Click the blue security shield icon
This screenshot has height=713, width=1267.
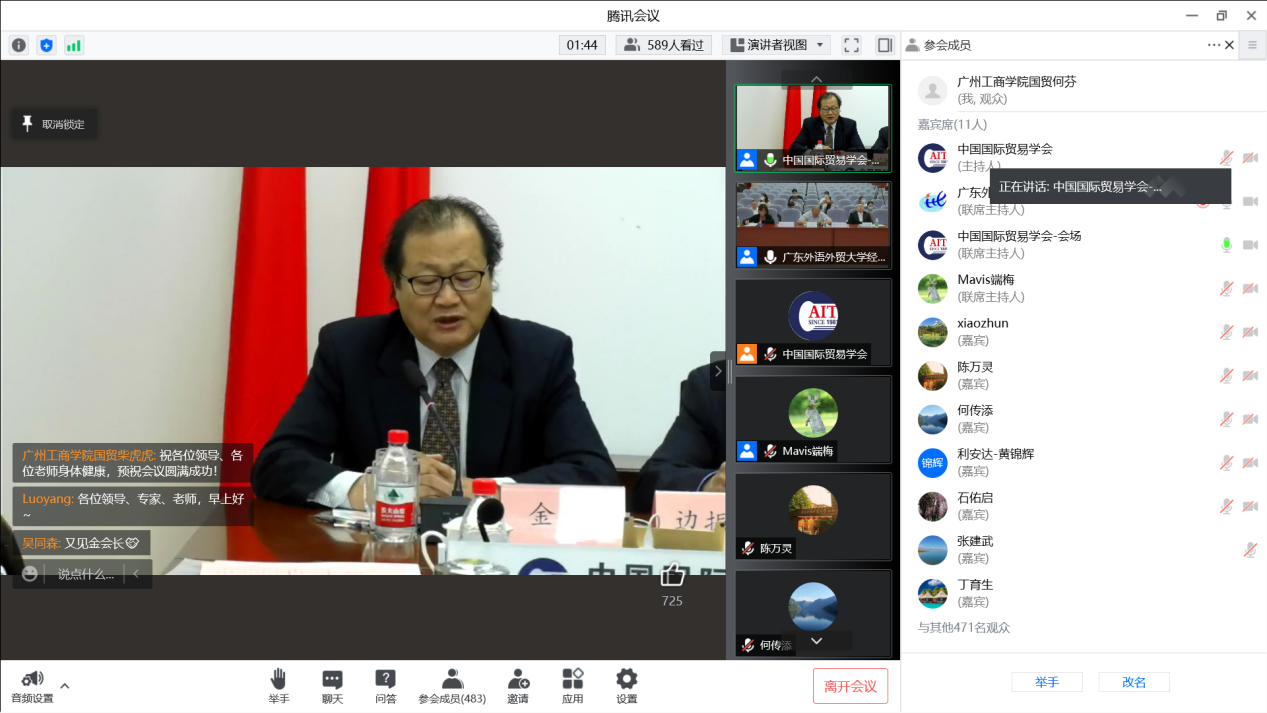coord(46,45)
